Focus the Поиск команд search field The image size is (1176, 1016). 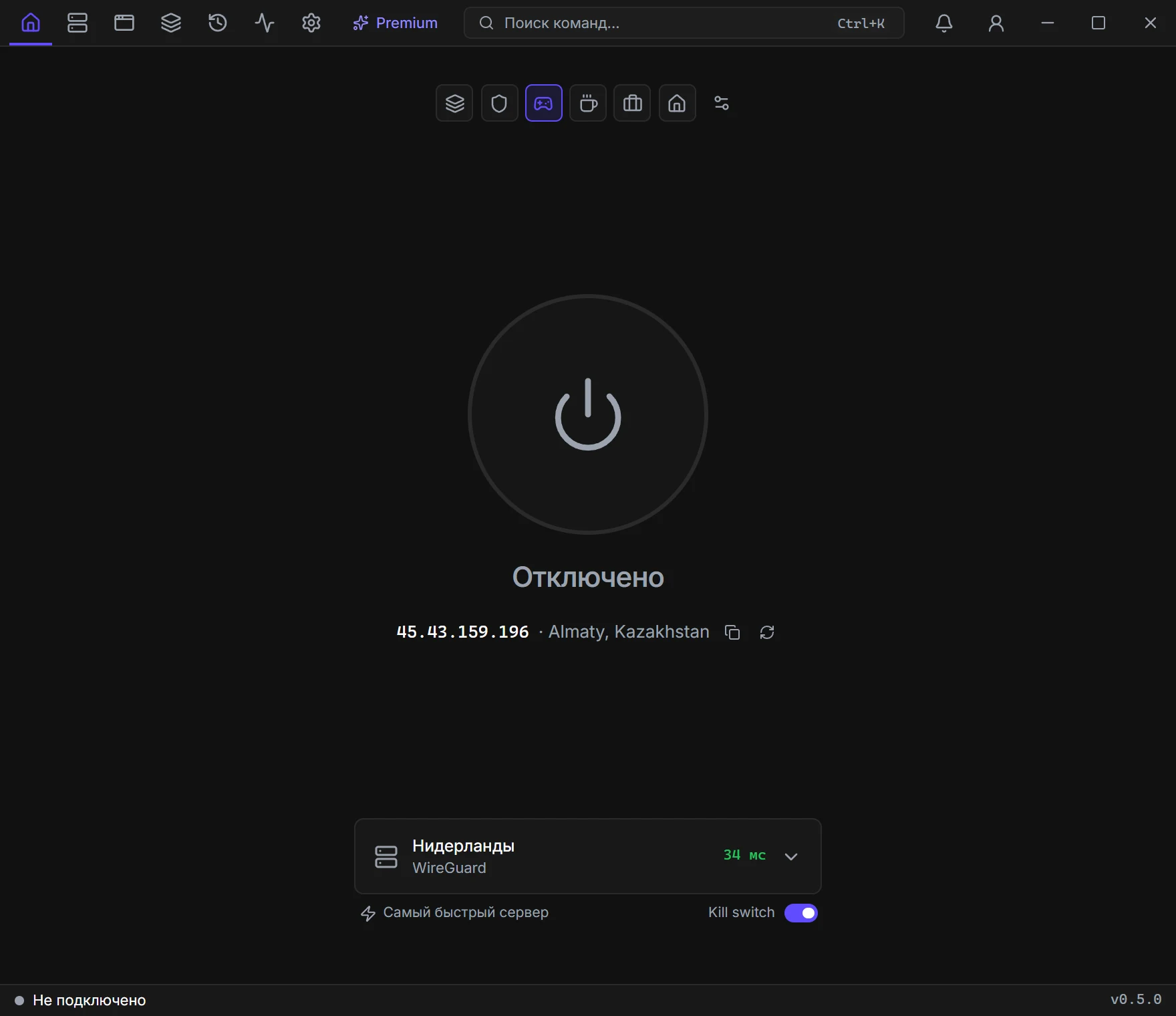pyautogui.click(x=684, y=23)
